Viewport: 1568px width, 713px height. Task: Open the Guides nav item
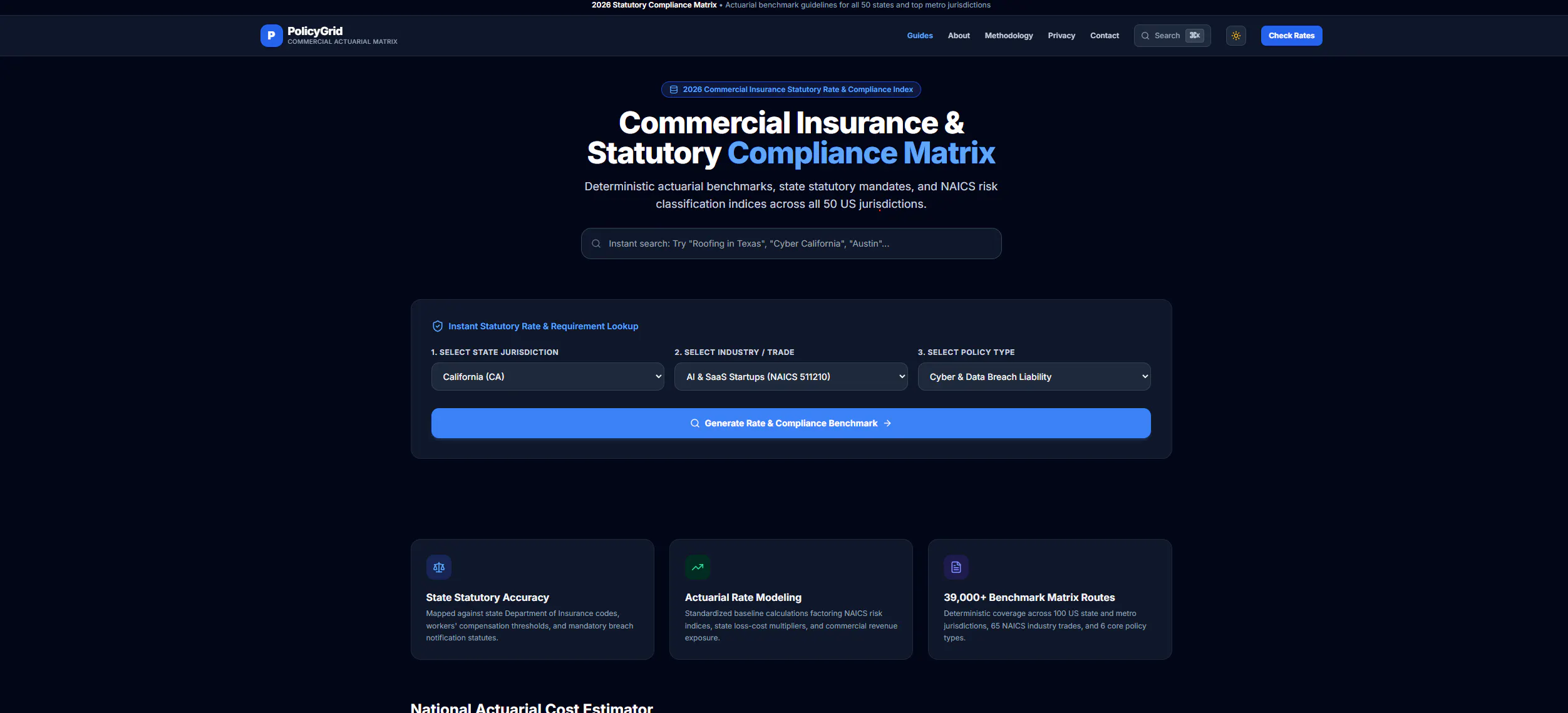coord(920,36)
